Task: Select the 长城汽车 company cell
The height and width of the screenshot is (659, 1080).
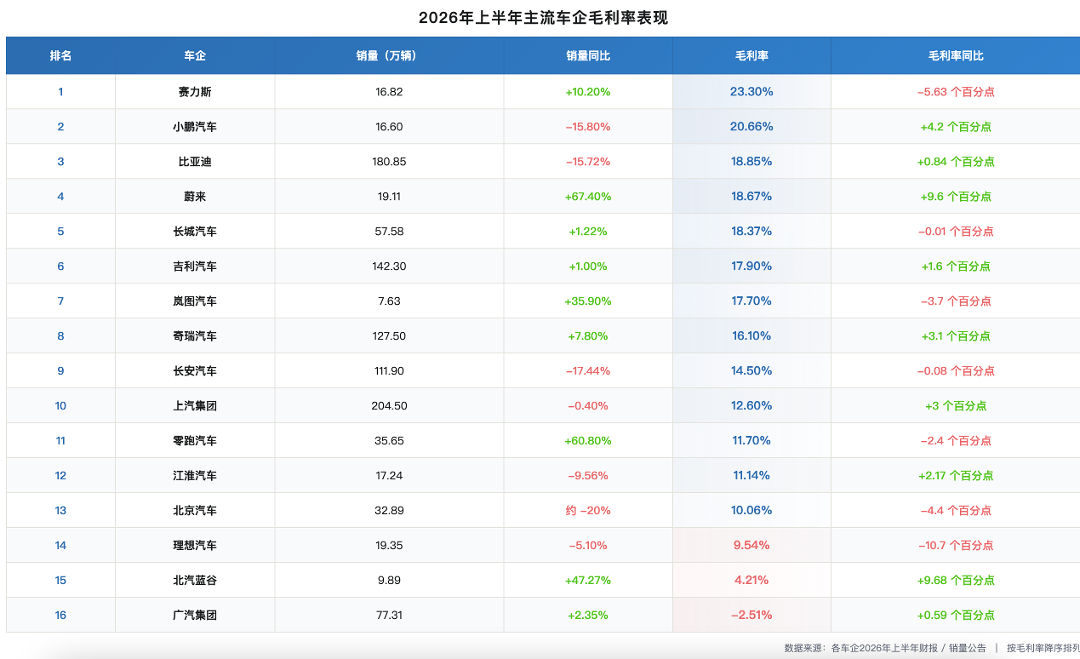Action: [x=195, y=231]
